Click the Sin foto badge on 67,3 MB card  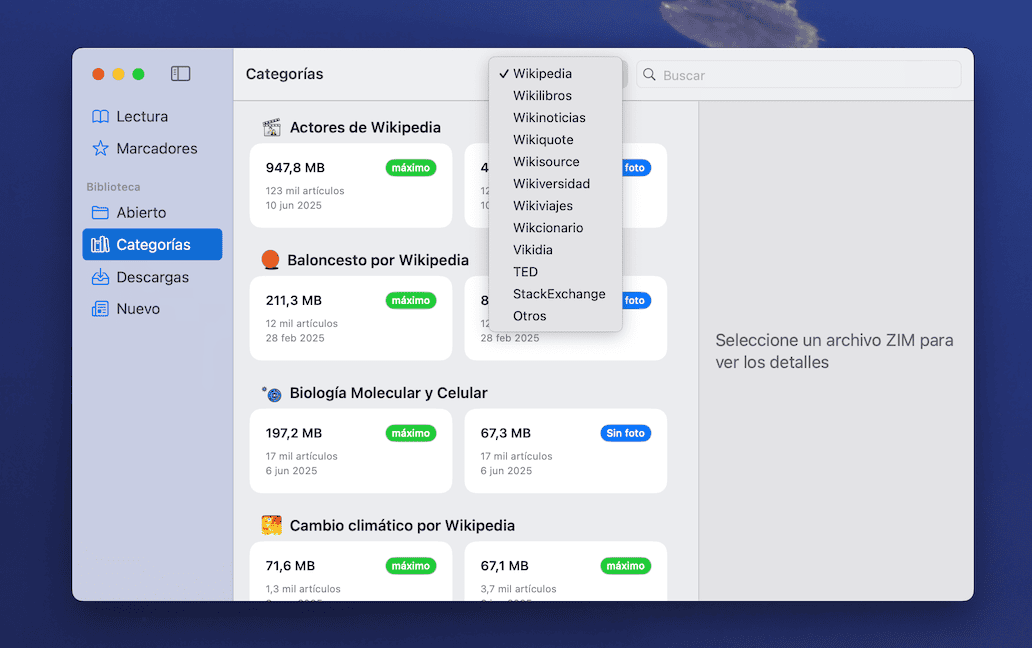tap(625, 433)
